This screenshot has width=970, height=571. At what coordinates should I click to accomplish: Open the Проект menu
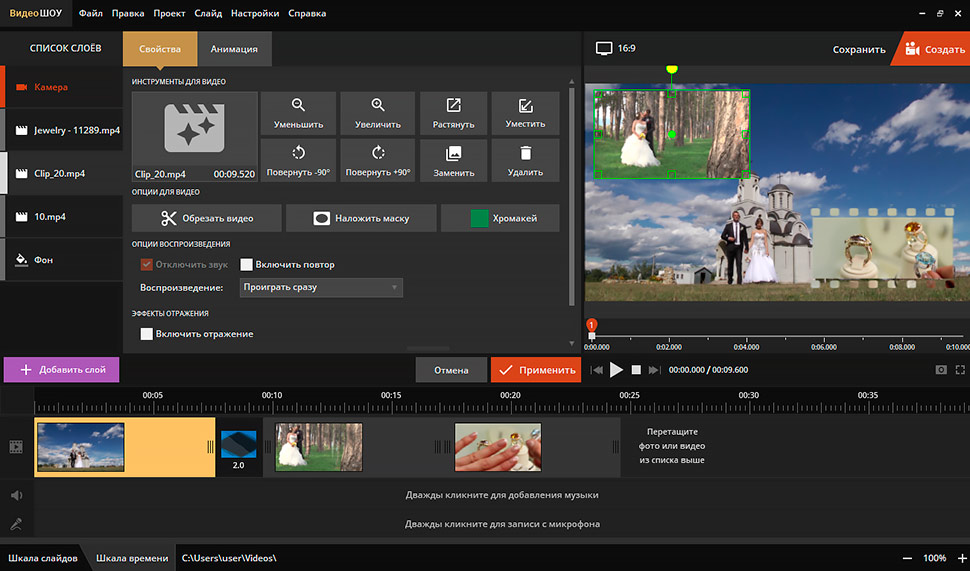pos(171,14)
